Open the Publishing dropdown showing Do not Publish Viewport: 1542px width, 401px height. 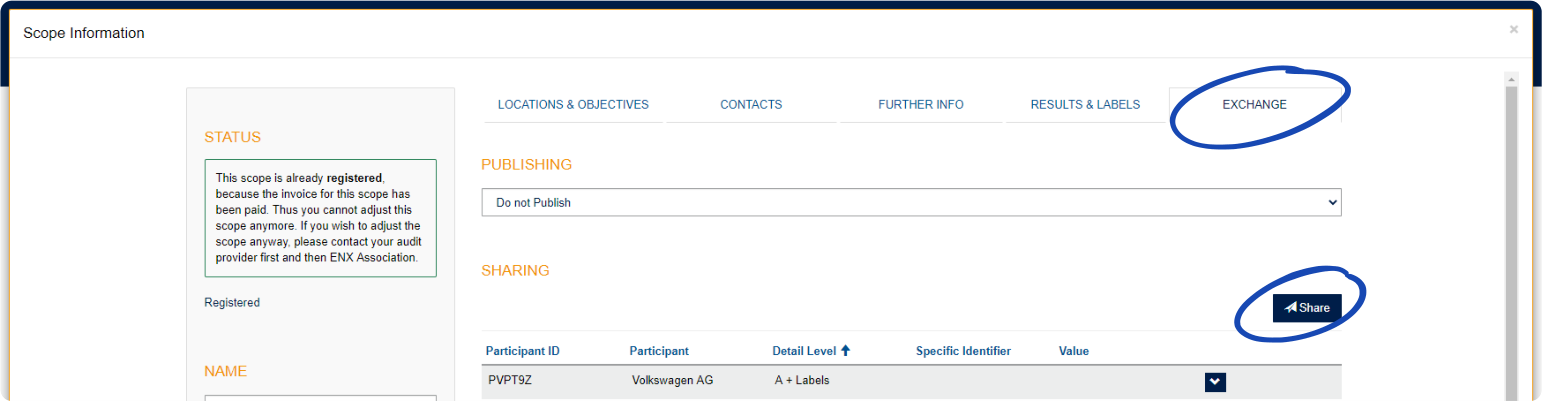point(910,202)
